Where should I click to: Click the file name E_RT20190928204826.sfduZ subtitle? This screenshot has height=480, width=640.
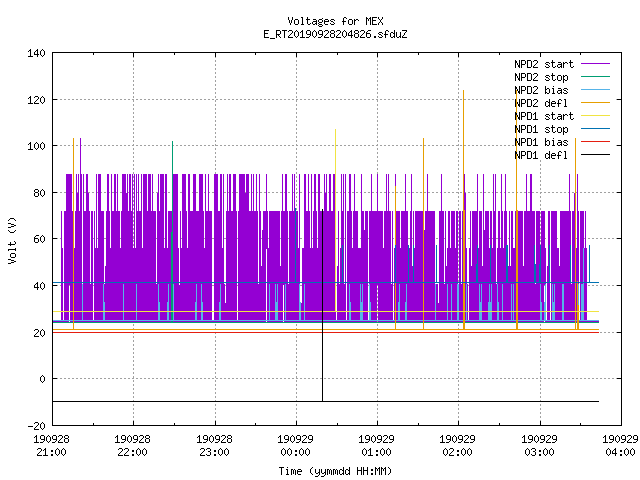pos(335,34)
